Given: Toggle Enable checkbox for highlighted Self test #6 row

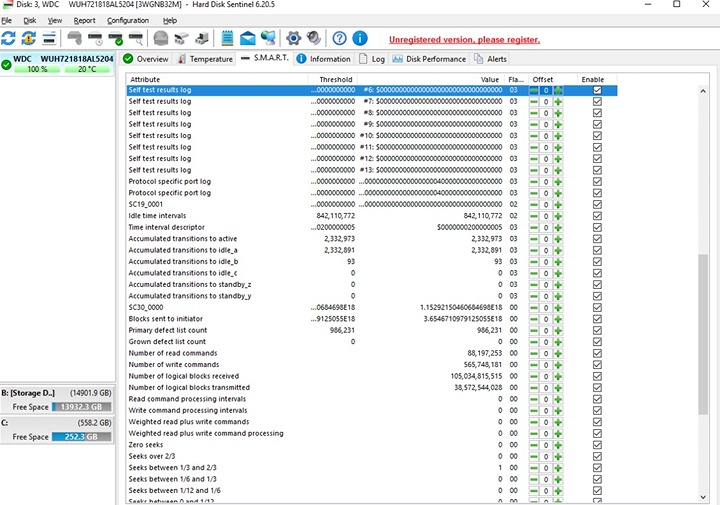Looking at the screenshot, I should 597,90.
